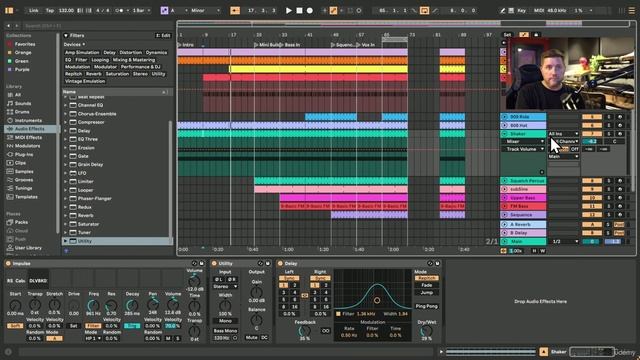640x360 pixels.
Task: Click the Stop transport button
Action: 299,11
